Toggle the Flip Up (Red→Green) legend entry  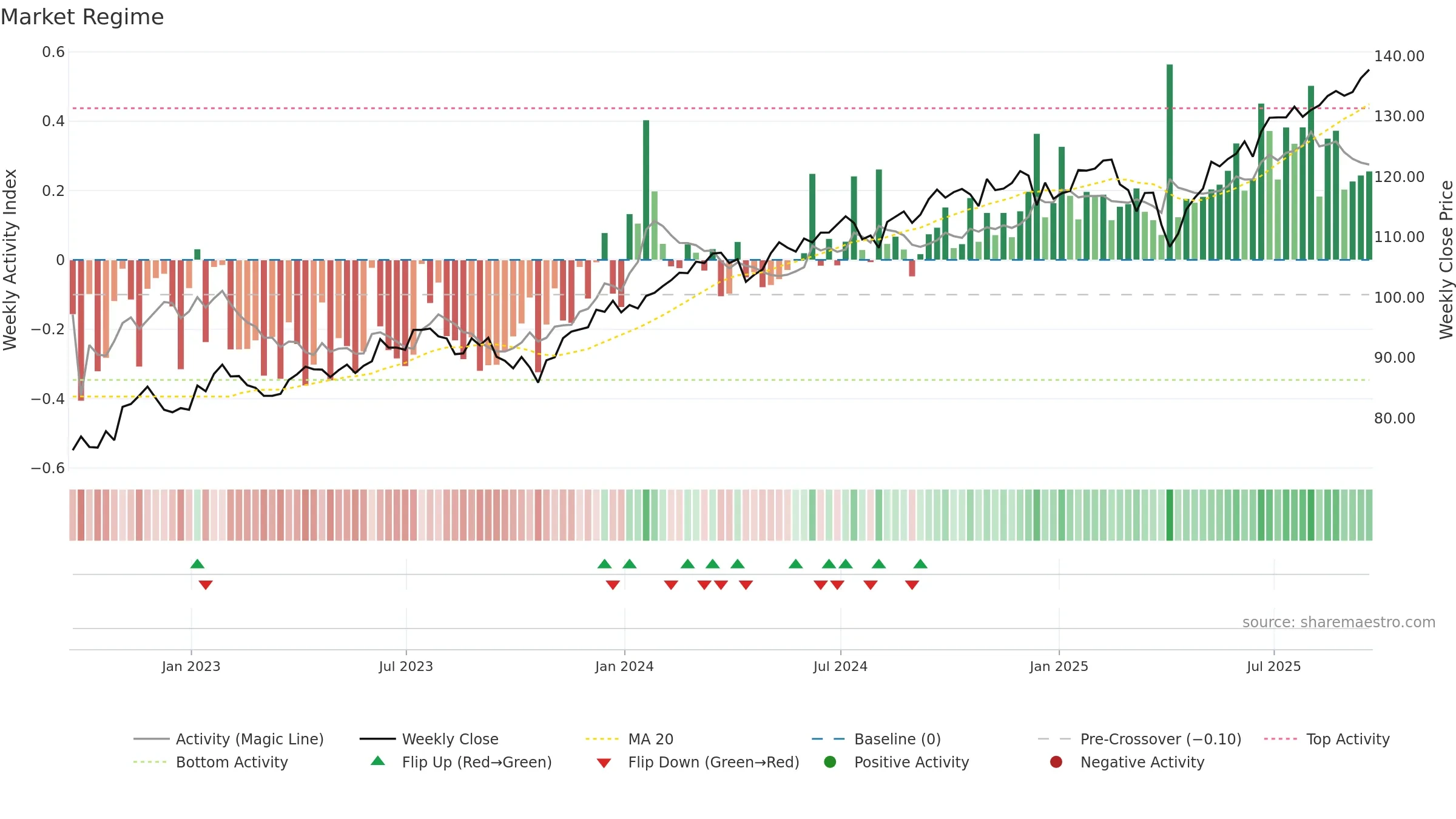point(461,762)
